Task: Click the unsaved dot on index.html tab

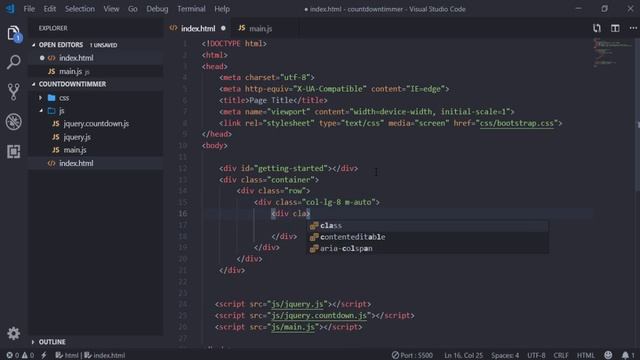Action: tap(223, 28)
